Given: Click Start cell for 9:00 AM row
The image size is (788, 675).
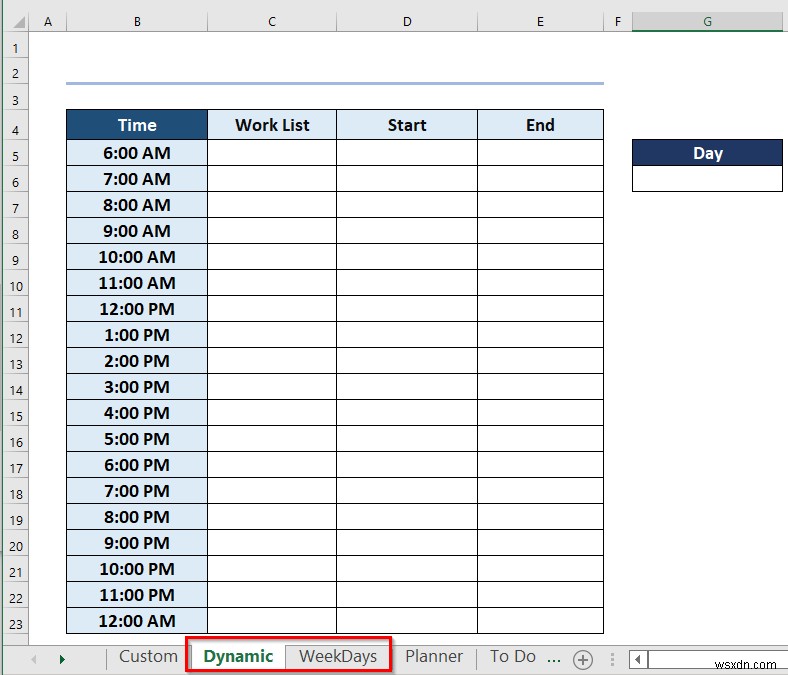Looking at the screenshot, I should (407, 231).
